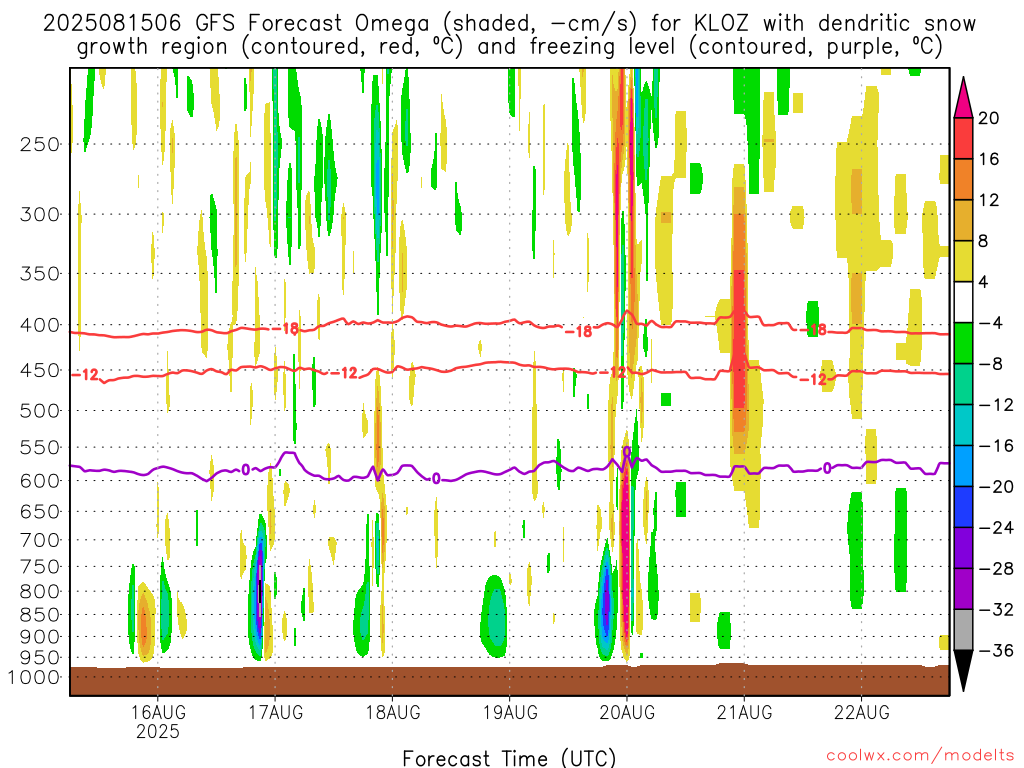Image resolution: width=1024 pixels, height=768 pixels.
Task: Click the 400 pressure level label
Action: [x=39, y=325]
